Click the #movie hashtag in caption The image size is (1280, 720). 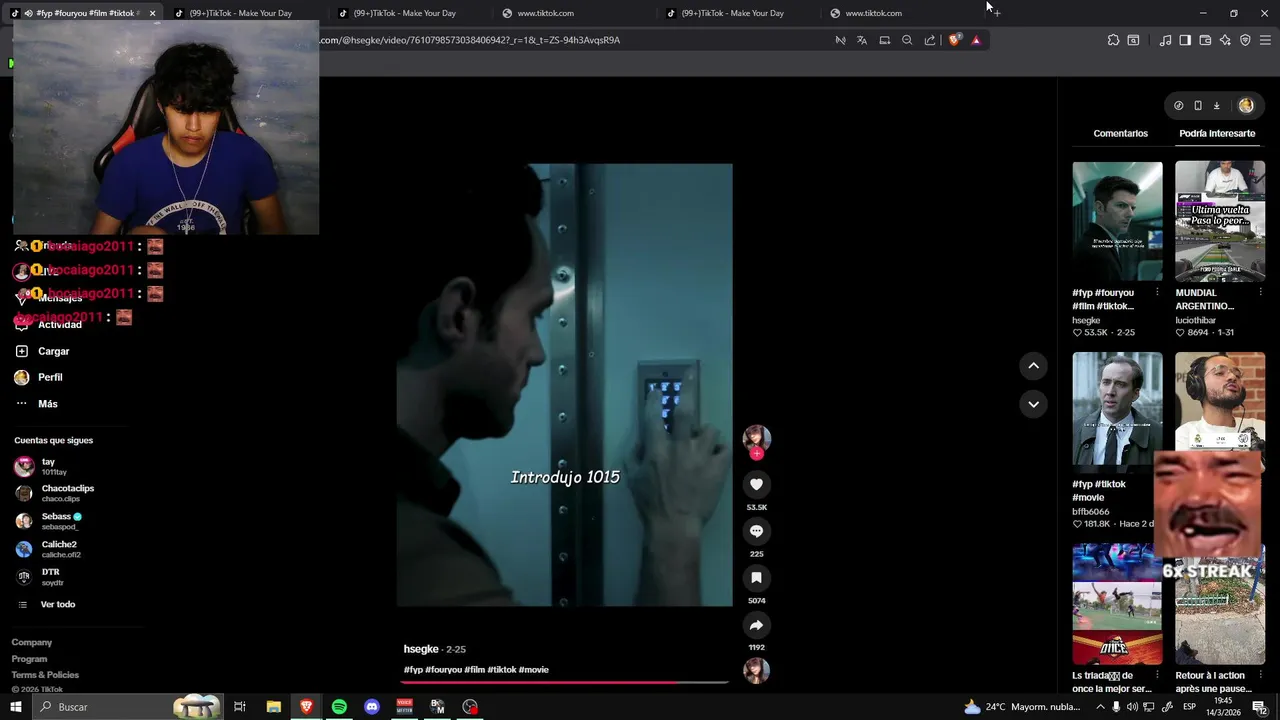click(x=534, y=670)
